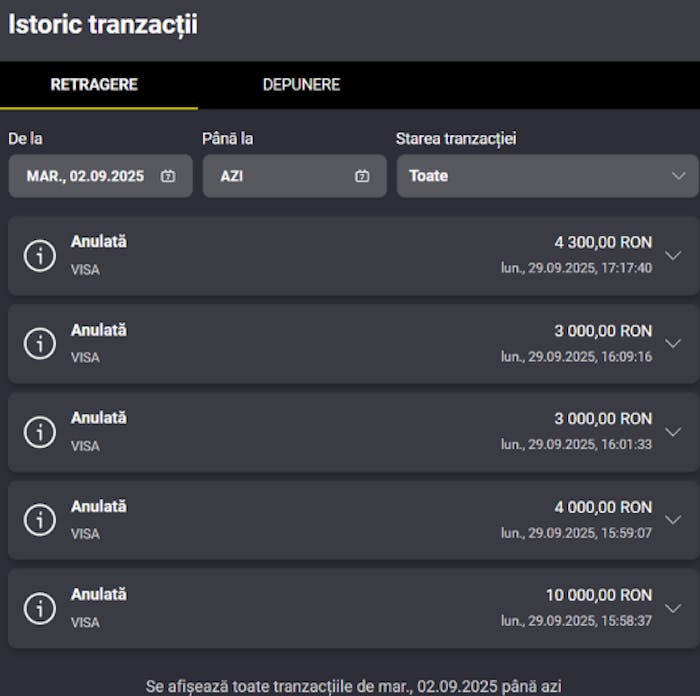The image size is (700, 696).
Task: Click the Istoric tranzacții heading
Action: [103, 25]
